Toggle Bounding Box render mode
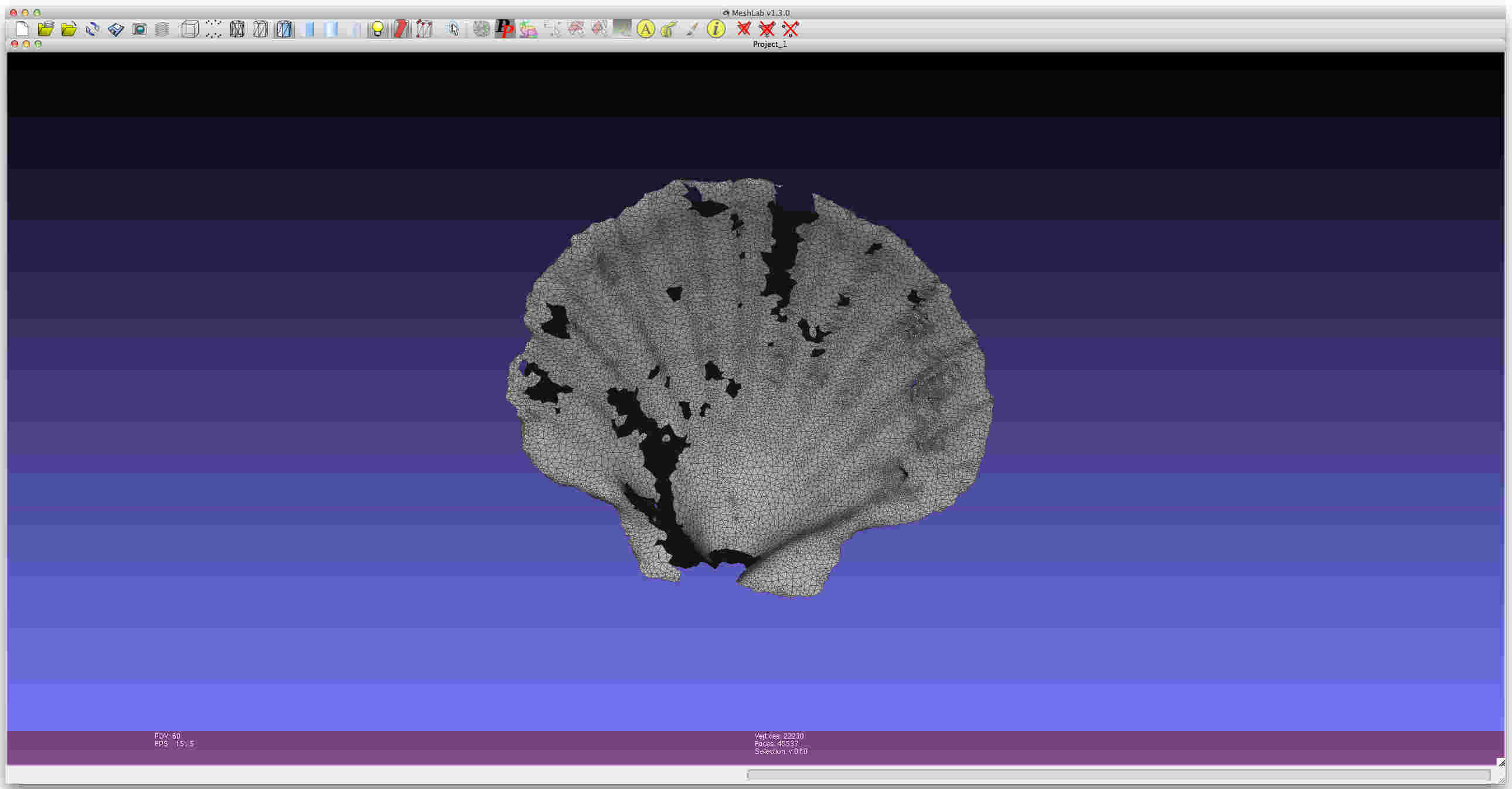Screen dimensions: 1512x789 tap(190, 29)
